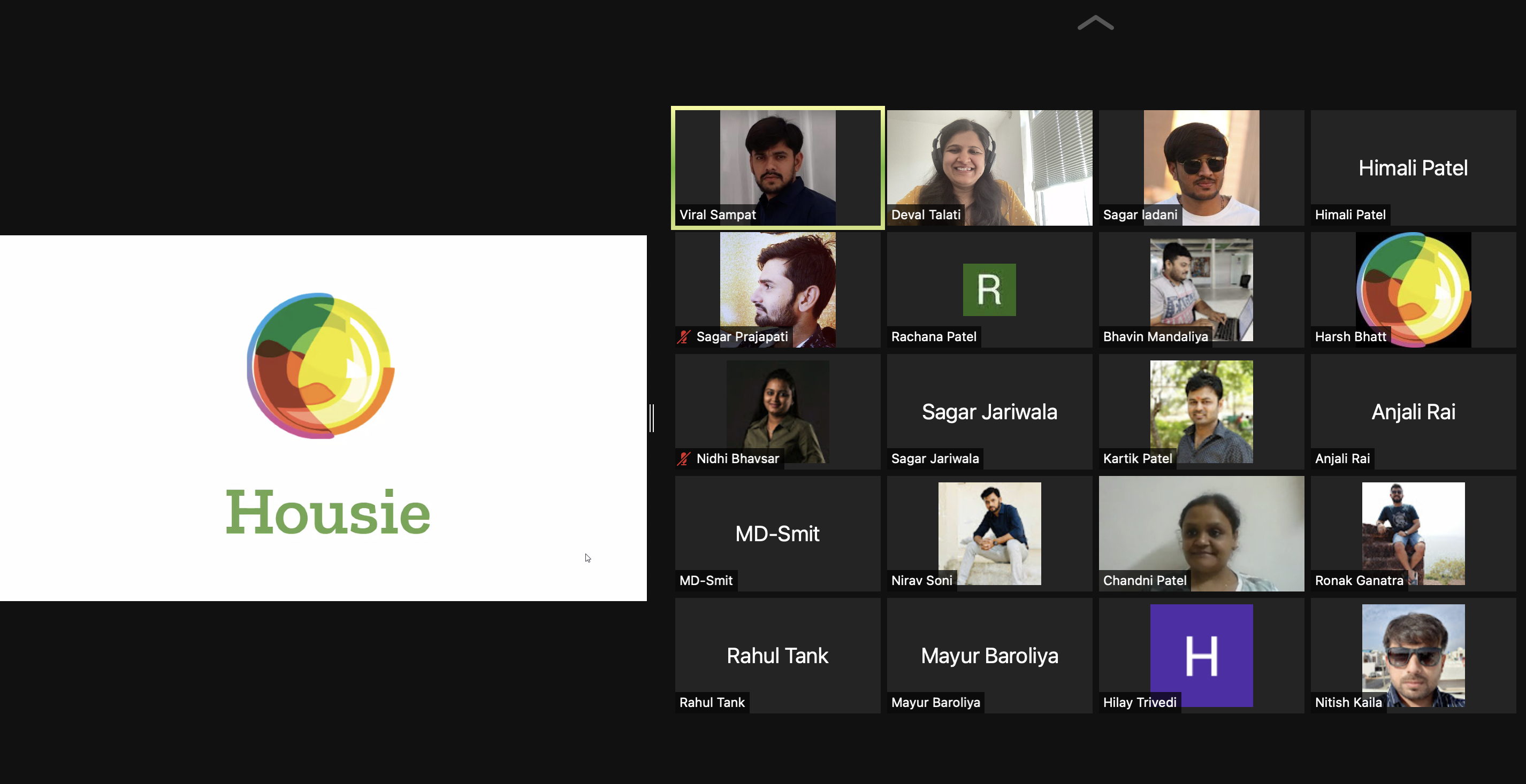Image resolution: width=1526 pixels, height=784 pixels.
Task: Click the small 'Rahul Tank' name label
Action: (x=712, y=703)
